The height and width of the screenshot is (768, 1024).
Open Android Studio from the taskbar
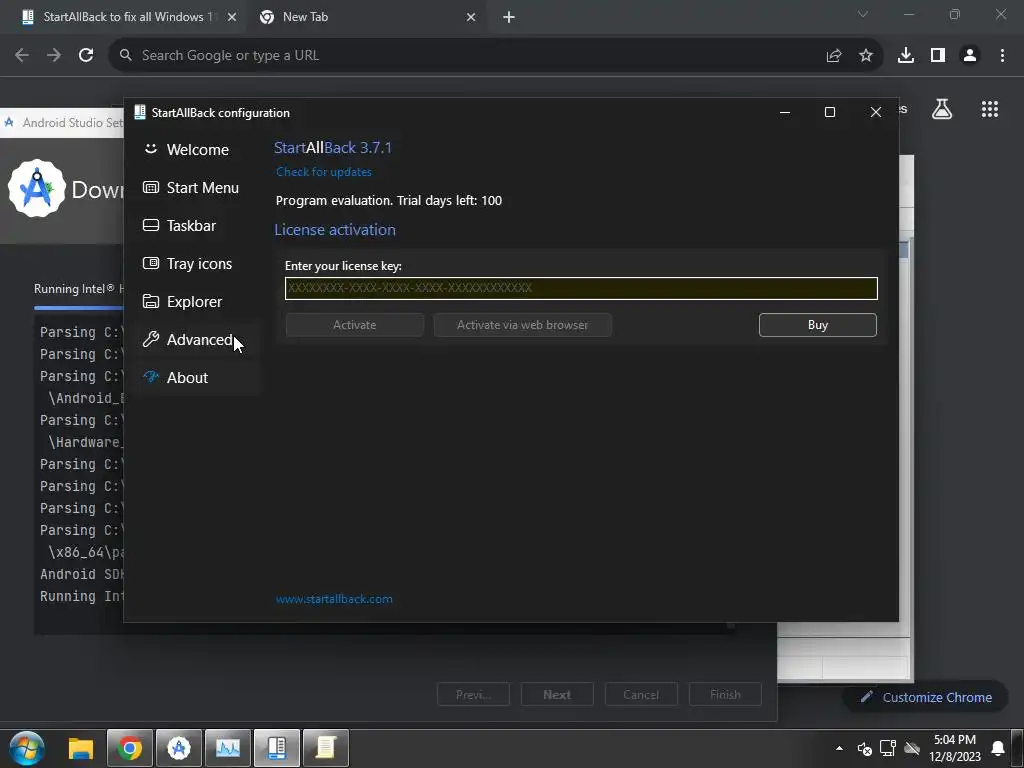(x=179, y=748)
